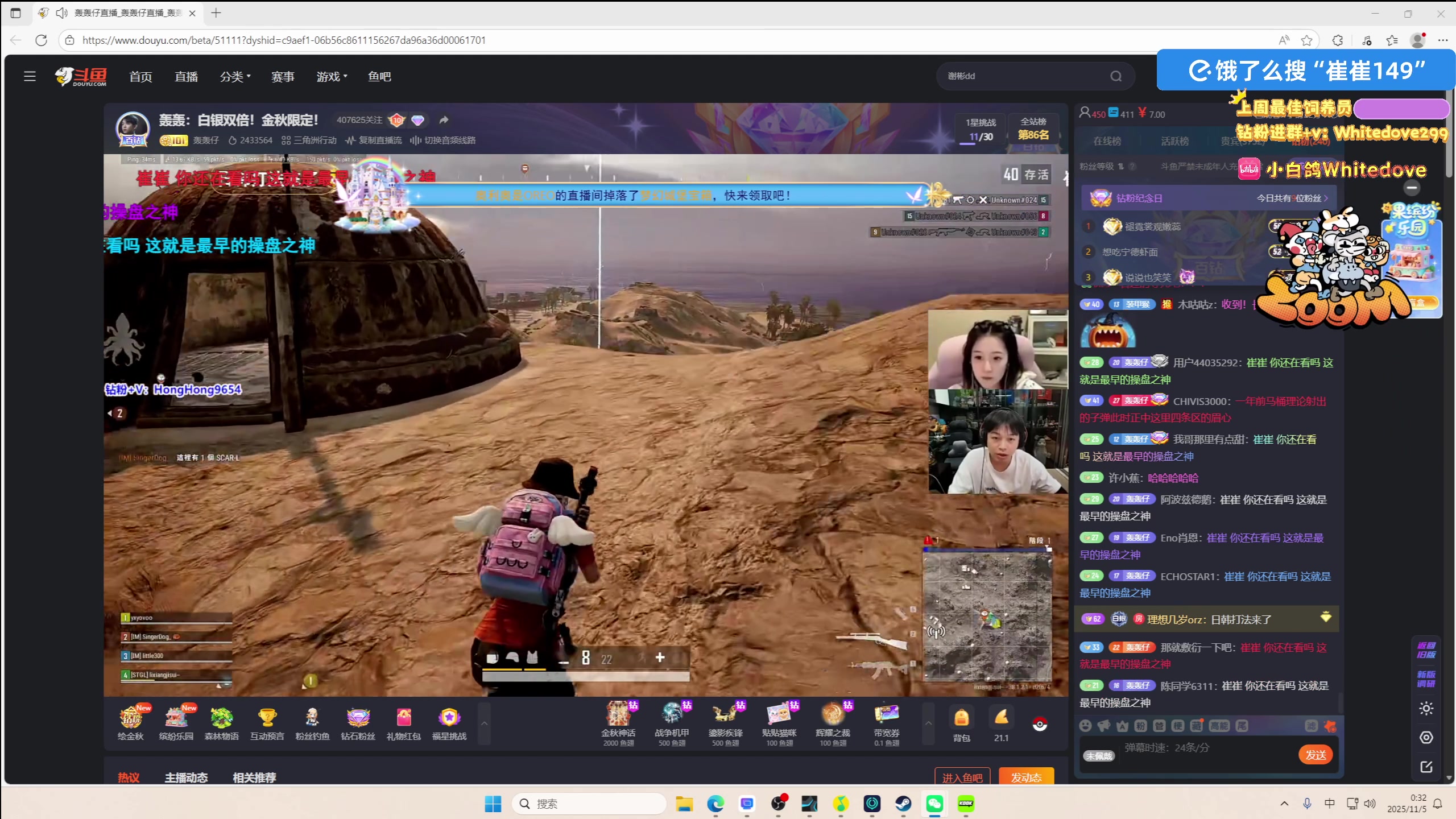Expand the gift bar chevron arrow
Screen dimensions: 1456x819
click(x=928, y=723)
